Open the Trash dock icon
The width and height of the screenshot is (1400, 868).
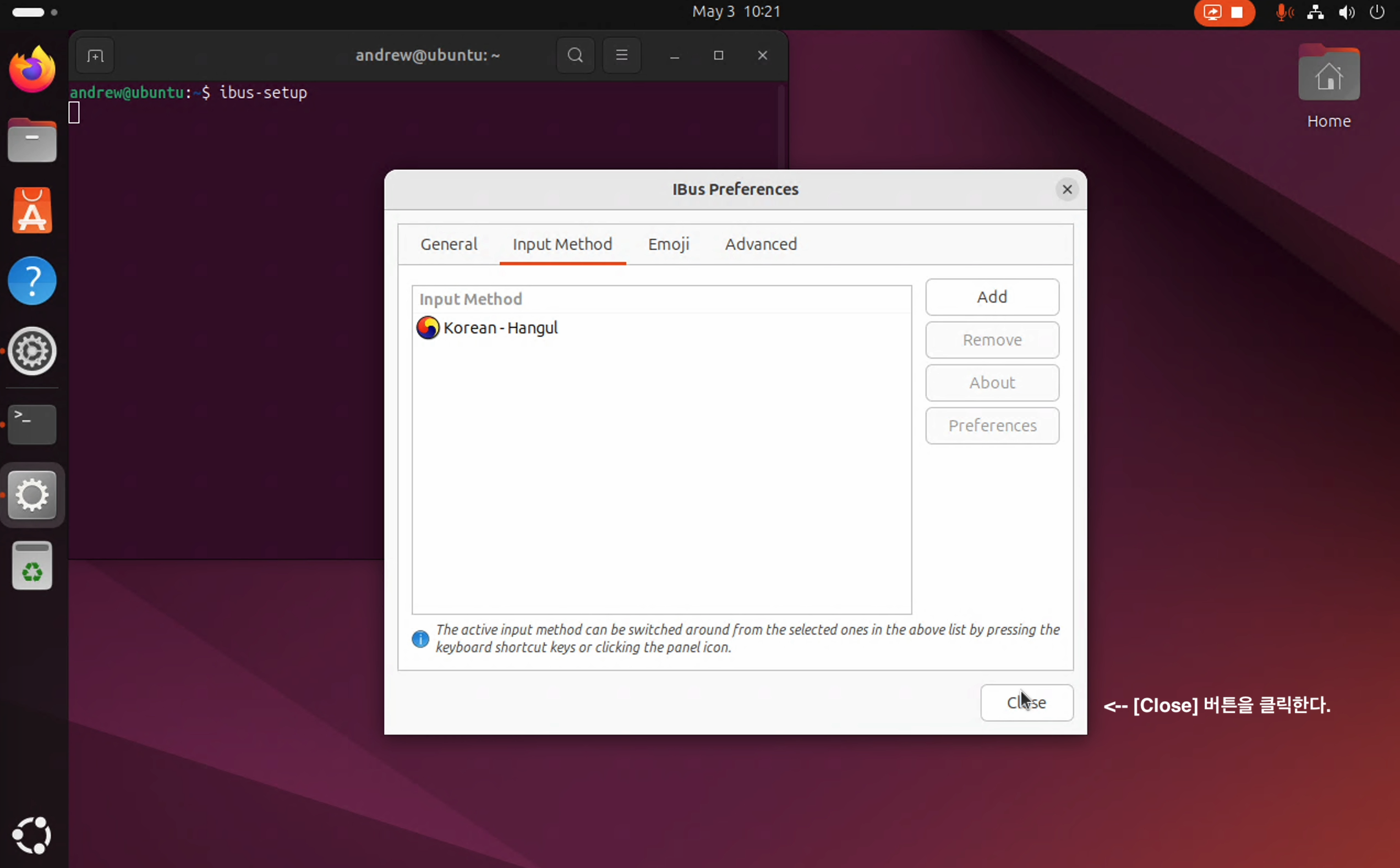point(32,565)
